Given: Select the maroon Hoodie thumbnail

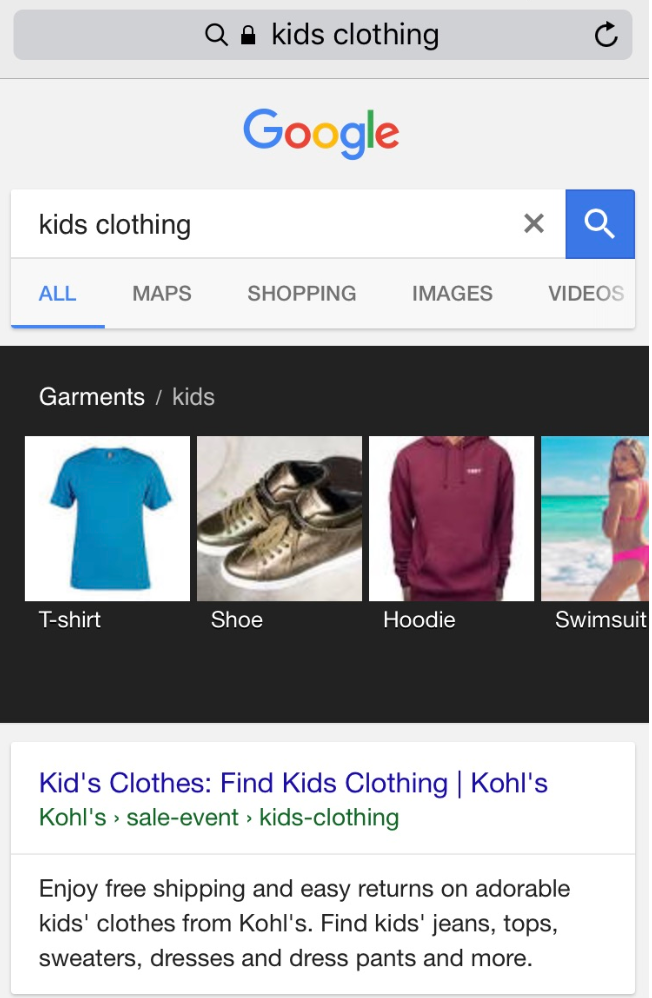Looking at the screenshot, I should (451, 518).
